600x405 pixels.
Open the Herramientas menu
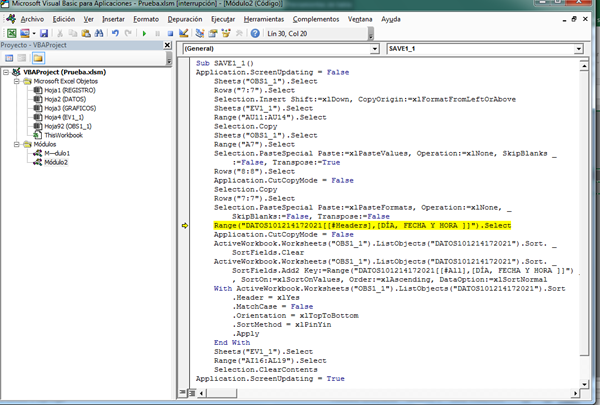[x=264, y=18]
